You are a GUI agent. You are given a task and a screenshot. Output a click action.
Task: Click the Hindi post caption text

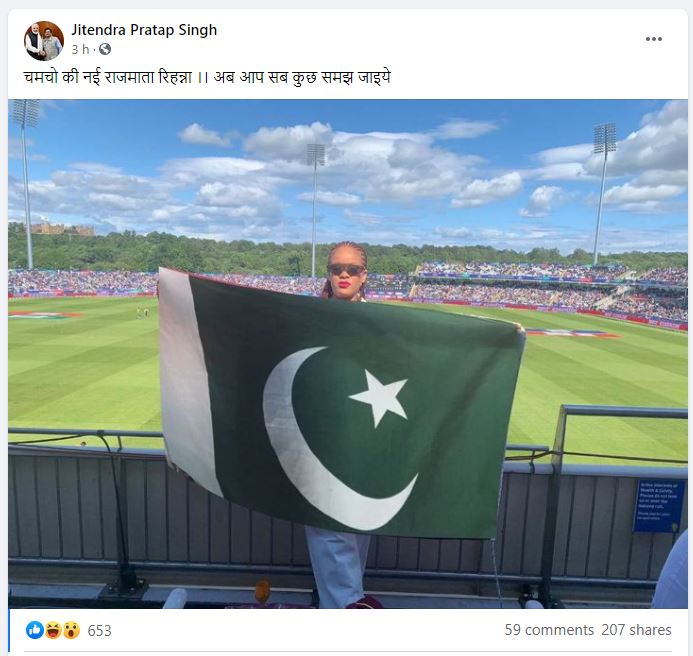(207, 77)
